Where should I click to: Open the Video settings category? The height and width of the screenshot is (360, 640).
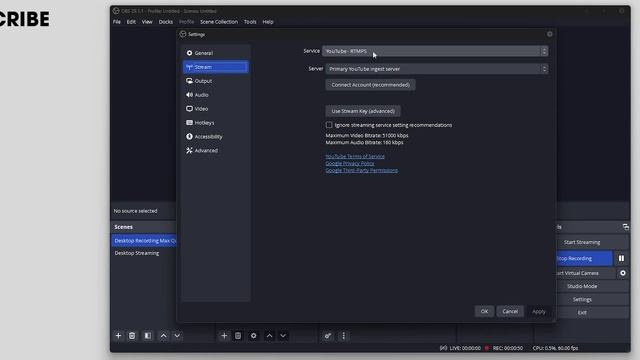(x=216, y=109)
